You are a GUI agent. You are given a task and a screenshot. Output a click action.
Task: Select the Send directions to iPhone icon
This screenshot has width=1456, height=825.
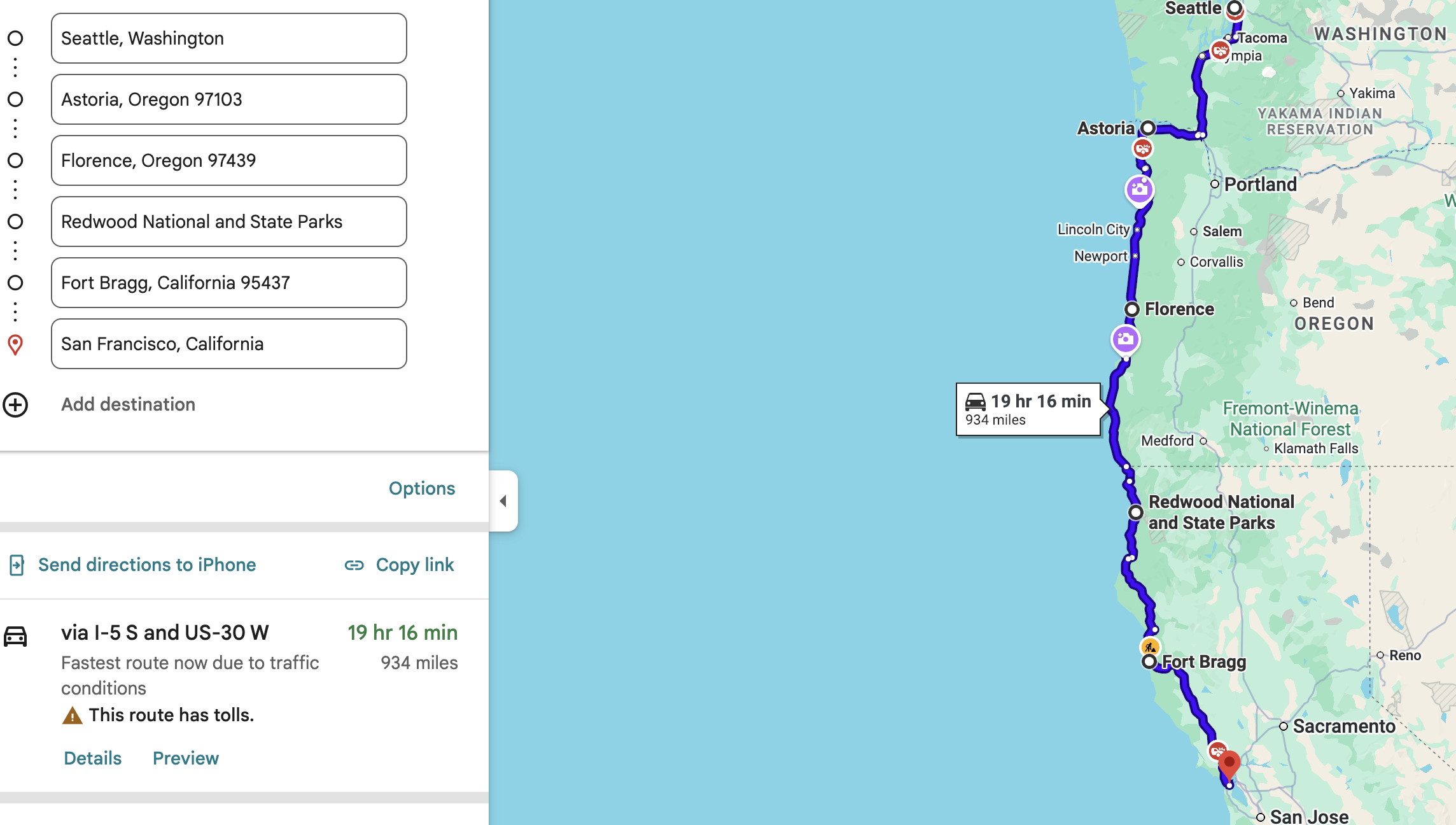(16, 565)
